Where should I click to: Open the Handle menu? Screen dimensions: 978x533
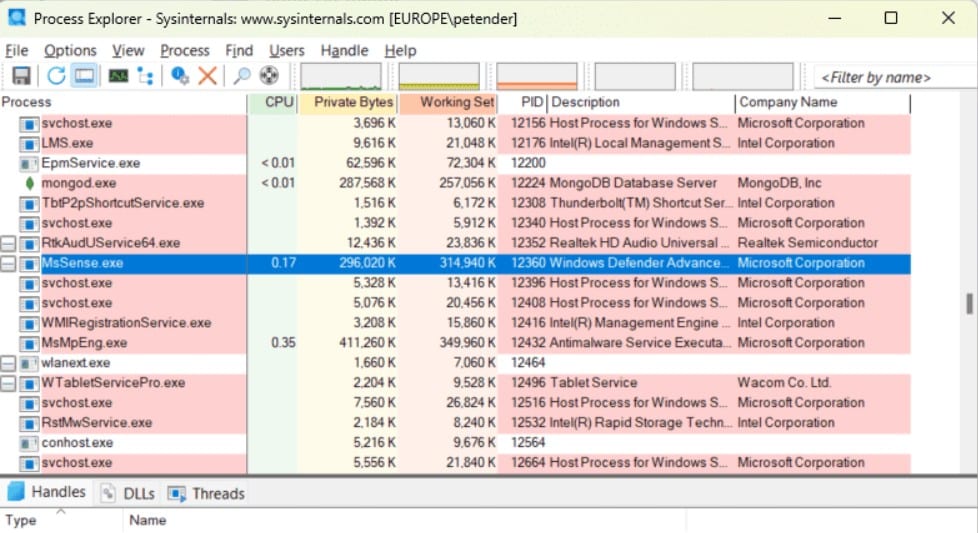[344, 50]
